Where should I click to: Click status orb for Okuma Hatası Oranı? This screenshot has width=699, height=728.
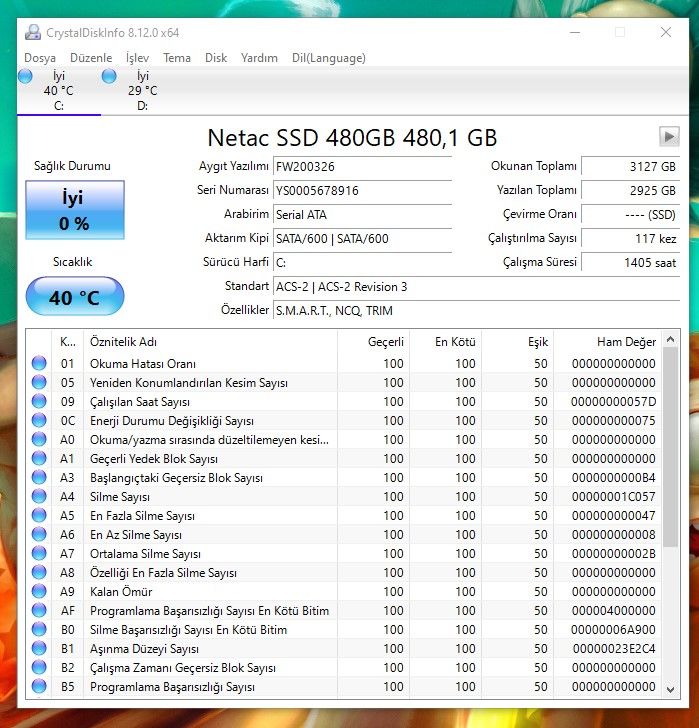[x=39, y=363]
